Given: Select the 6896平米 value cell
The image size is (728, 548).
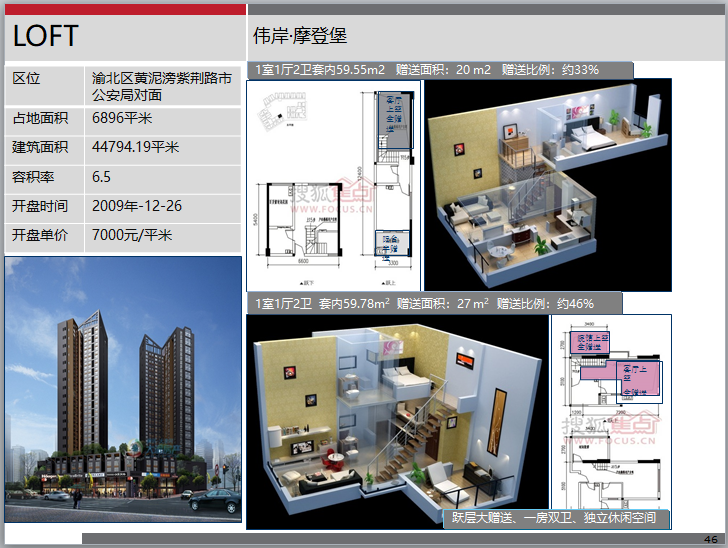Looking at the screenshot, I should coord(162,119).
